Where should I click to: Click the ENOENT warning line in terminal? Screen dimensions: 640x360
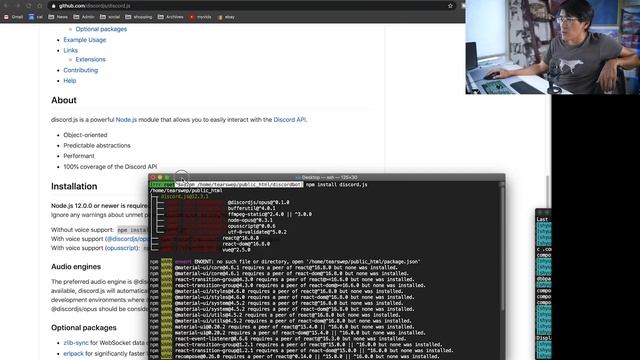click(x=285, y=262)
